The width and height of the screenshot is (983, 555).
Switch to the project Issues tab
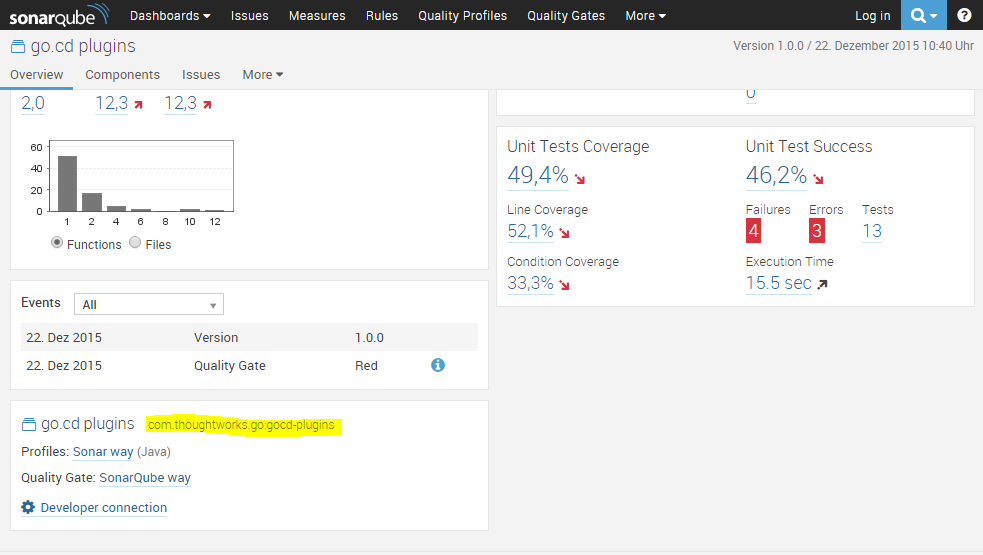pos(201,75)
